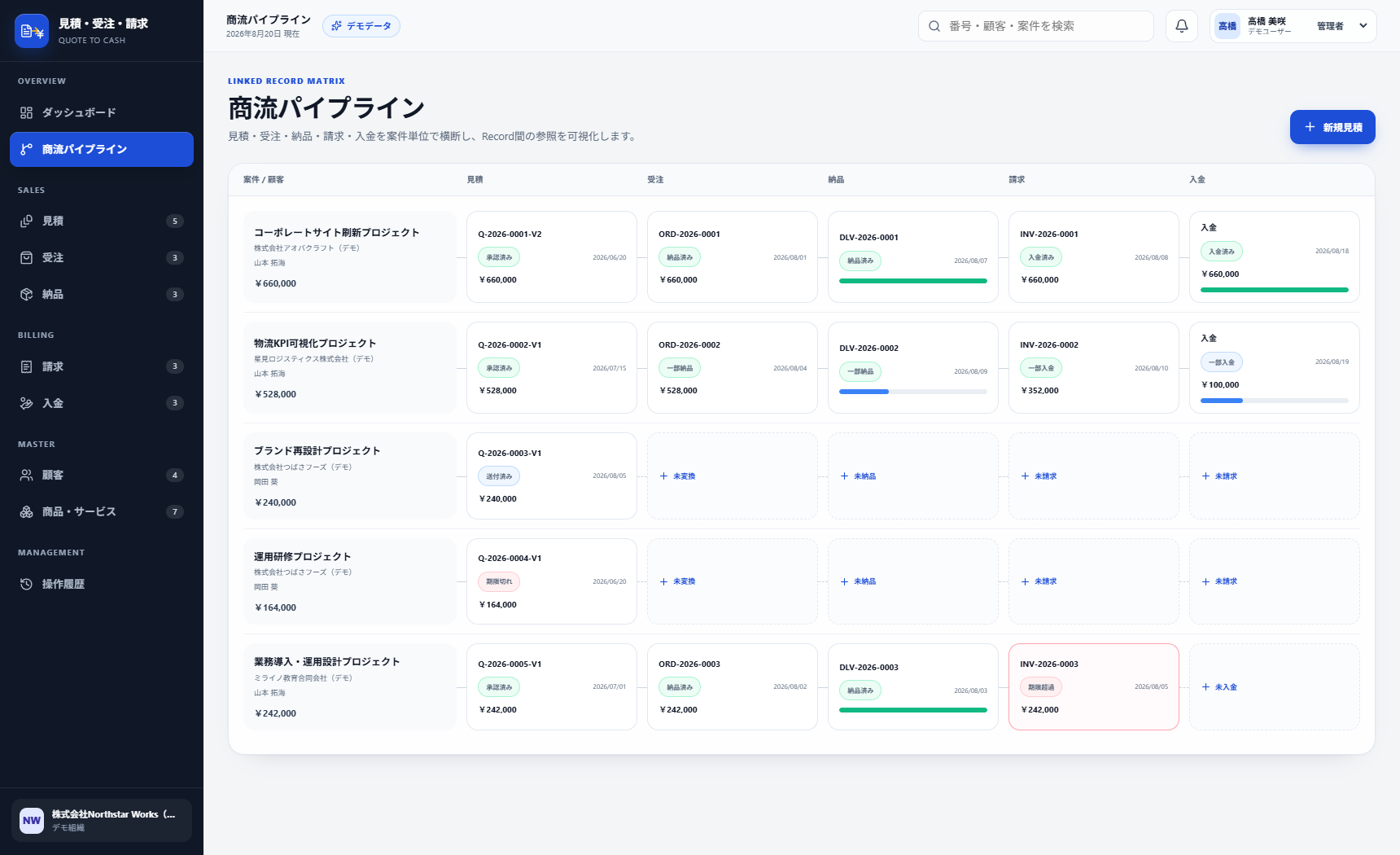
Task: Click the 受注 order icon in sidebar
Action: coord(27,257)
